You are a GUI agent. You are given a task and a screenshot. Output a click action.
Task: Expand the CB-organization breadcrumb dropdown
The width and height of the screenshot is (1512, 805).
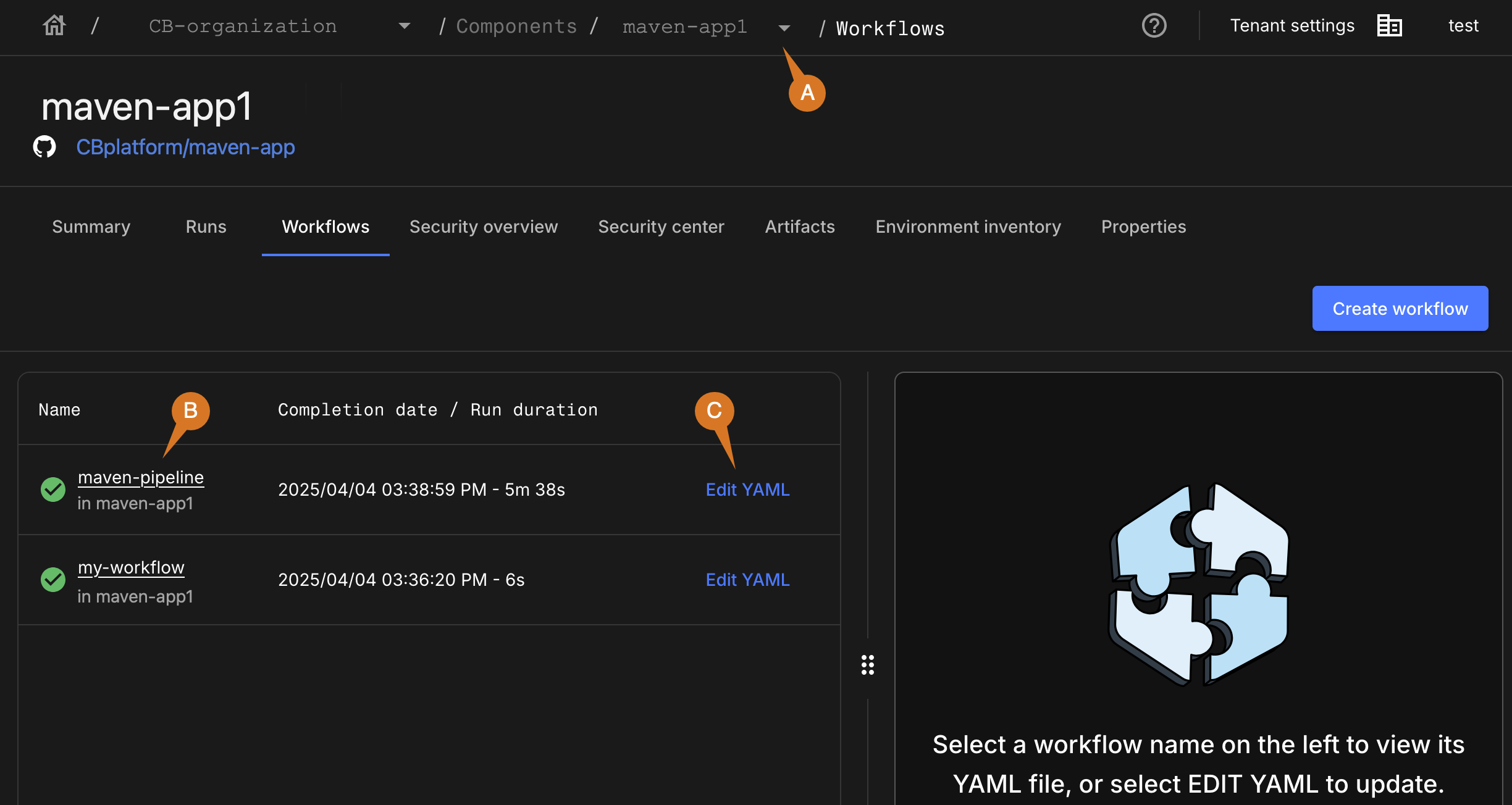pos(405,26)
